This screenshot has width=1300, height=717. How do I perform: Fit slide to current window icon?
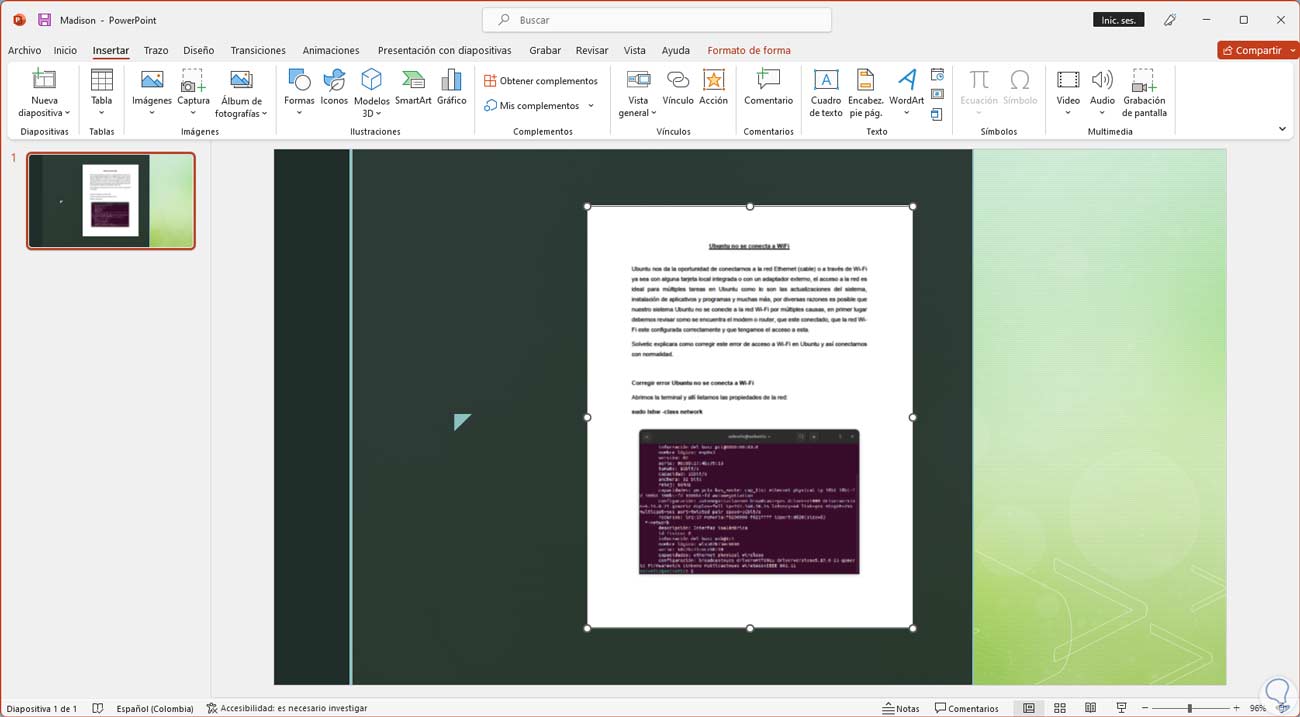point(1283,708)
